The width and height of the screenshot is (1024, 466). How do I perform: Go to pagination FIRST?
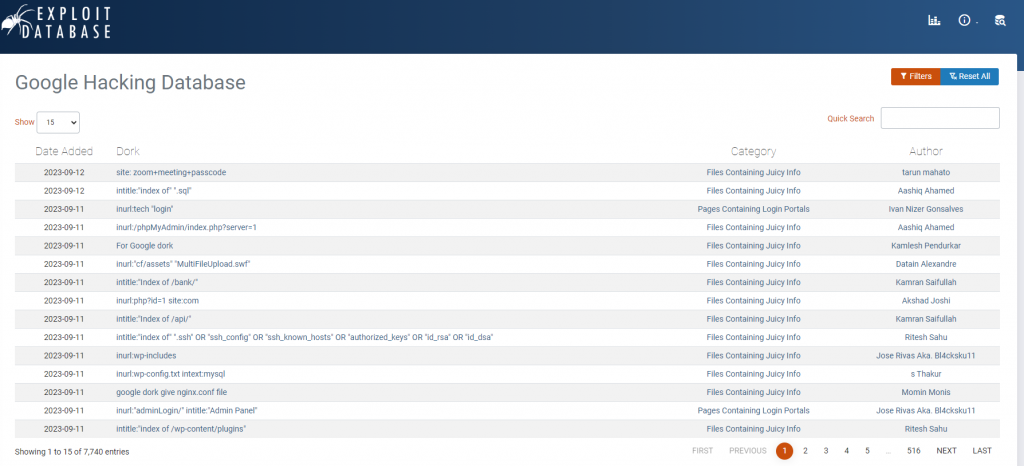coord(703,450)
